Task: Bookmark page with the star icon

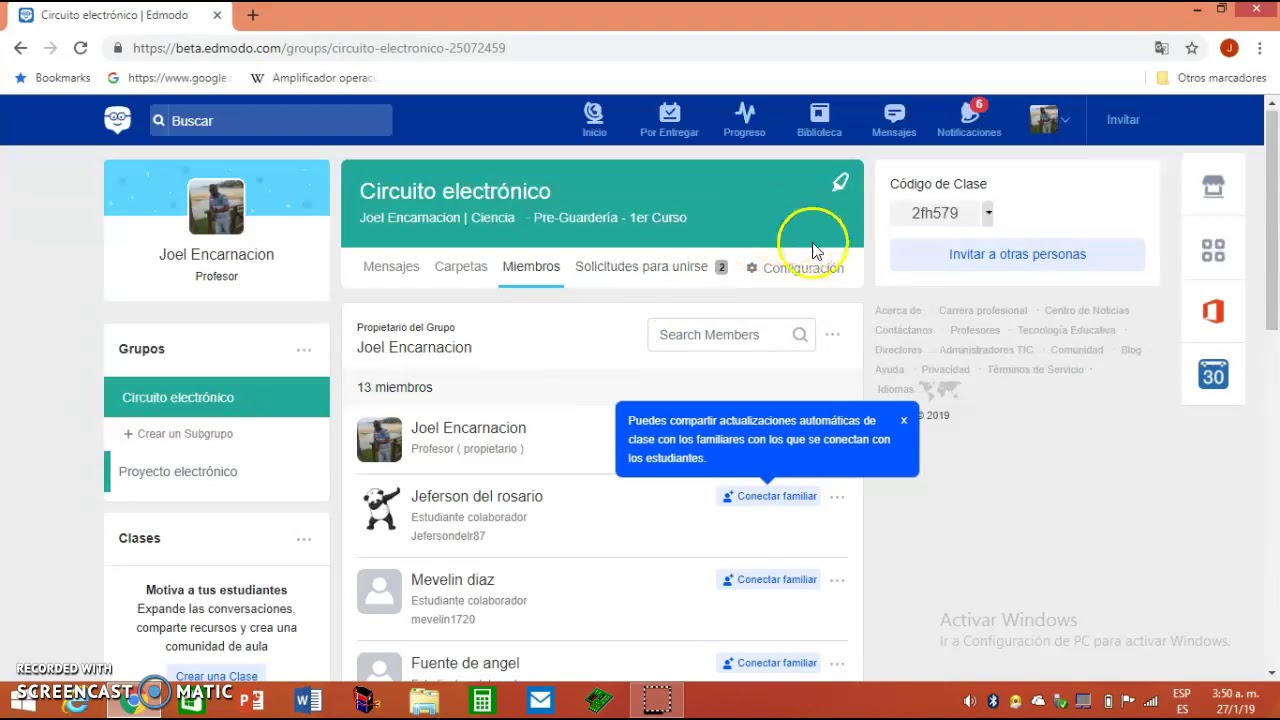Action: (1192, 48)
